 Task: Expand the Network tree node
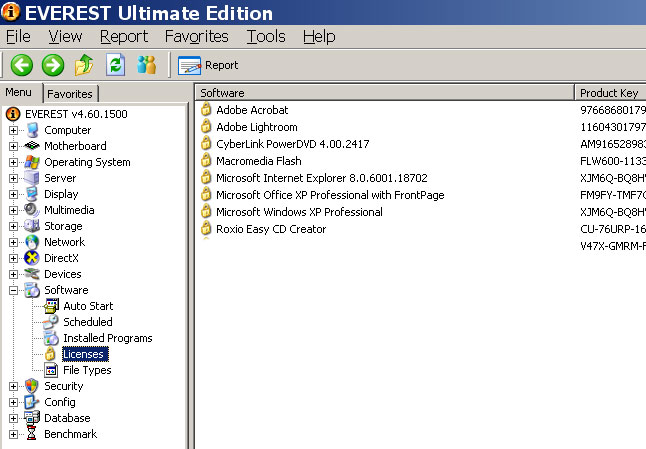(x=13, y=242)
